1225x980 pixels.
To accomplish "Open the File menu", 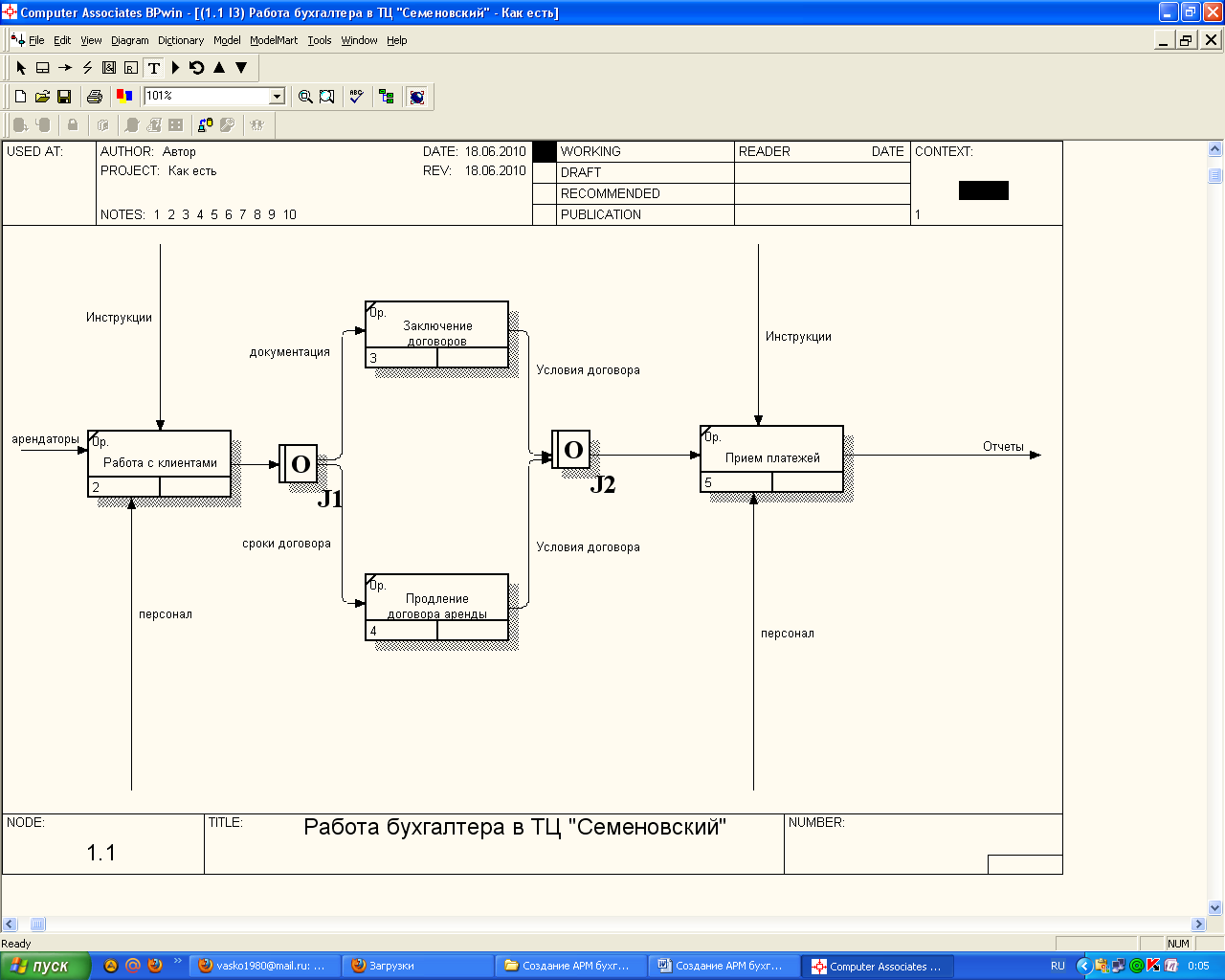I will 36,40.
